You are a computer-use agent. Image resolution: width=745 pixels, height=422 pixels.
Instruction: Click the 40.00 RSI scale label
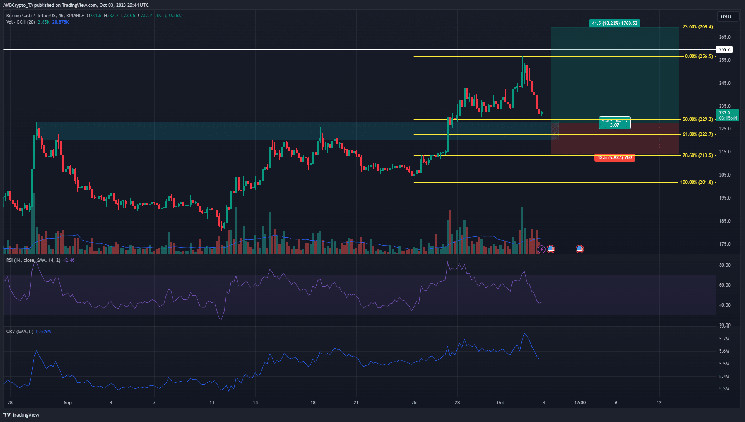coord(725,305)
